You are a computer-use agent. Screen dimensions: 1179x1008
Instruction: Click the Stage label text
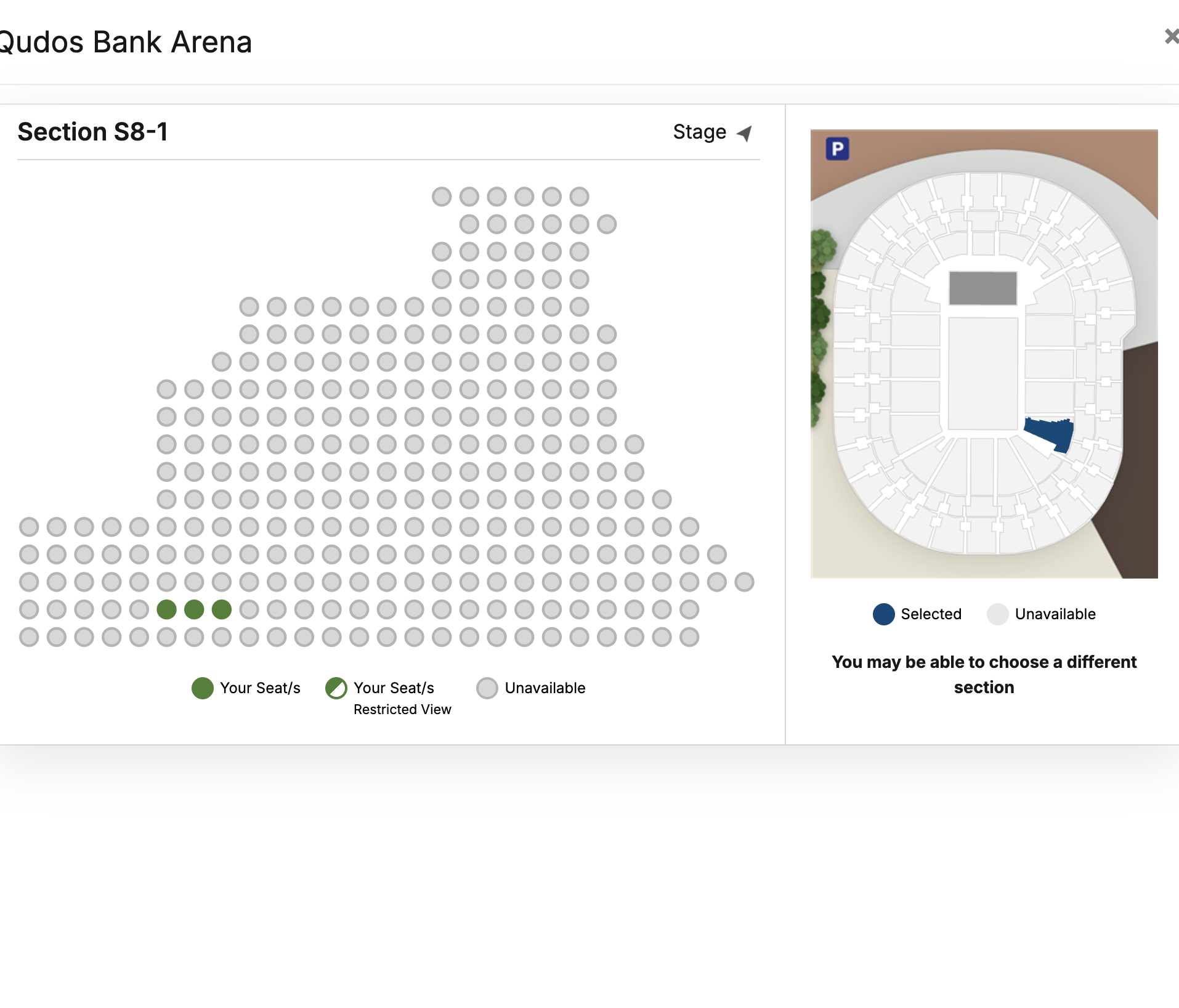699,132
